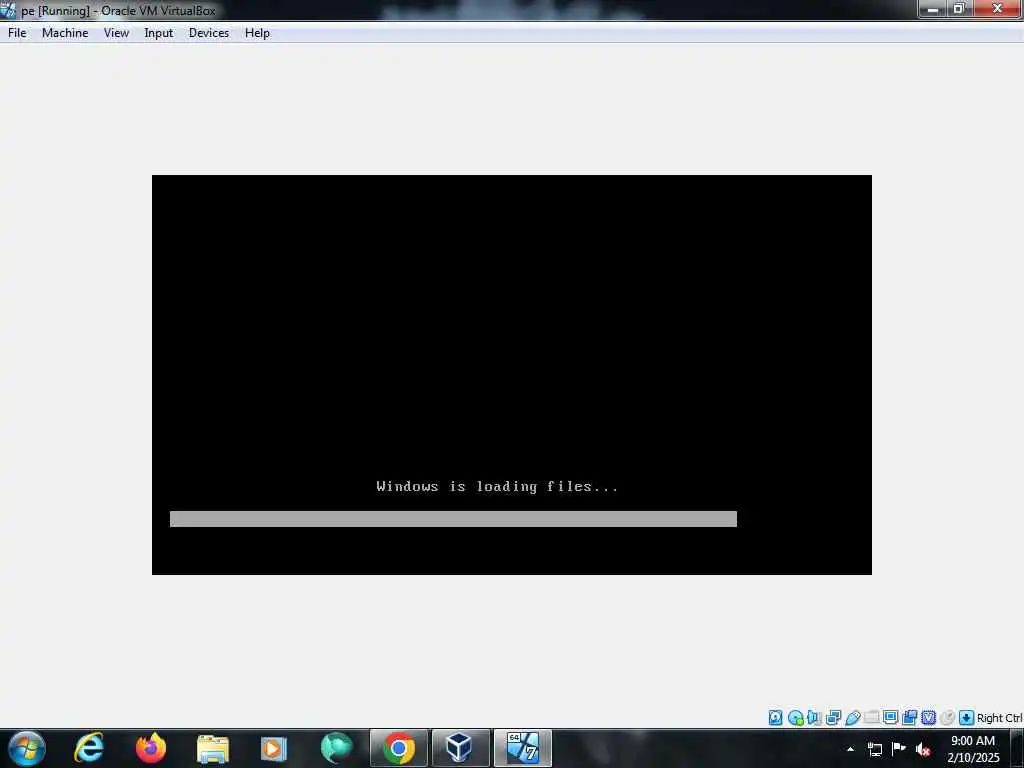This screenshot has height=768, width=1024.
Task: Click the network adapters indicator icon
Action: [x=833, y=718]
